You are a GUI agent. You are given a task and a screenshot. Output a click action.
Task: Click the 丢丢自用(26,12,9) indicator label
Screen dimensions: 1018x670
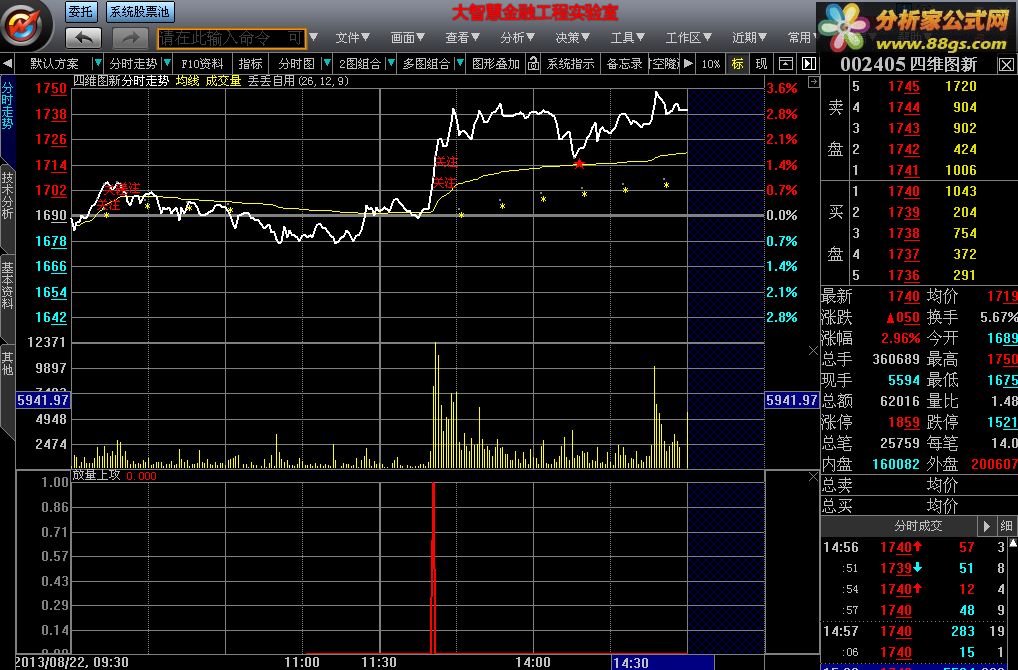pos(298,81)
